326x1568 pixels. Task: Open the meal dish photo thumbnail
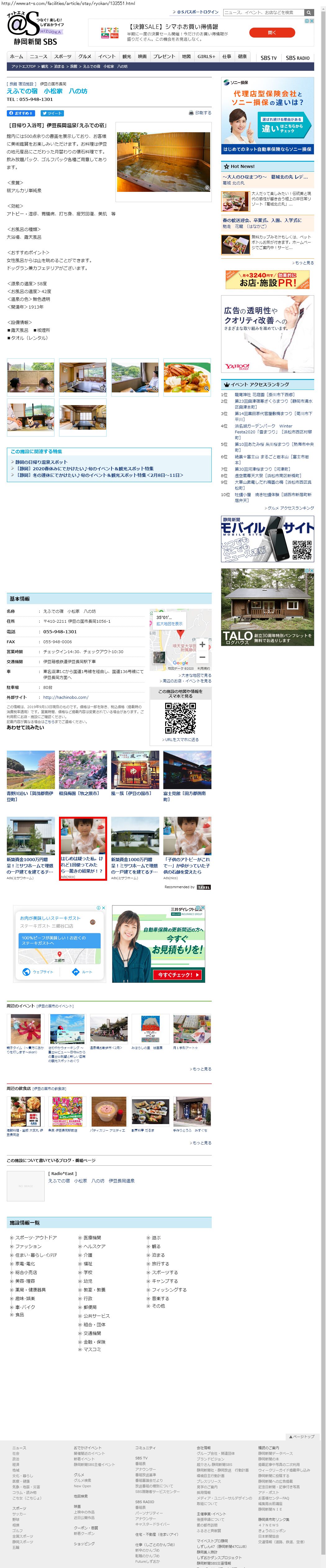coord(188,377)
